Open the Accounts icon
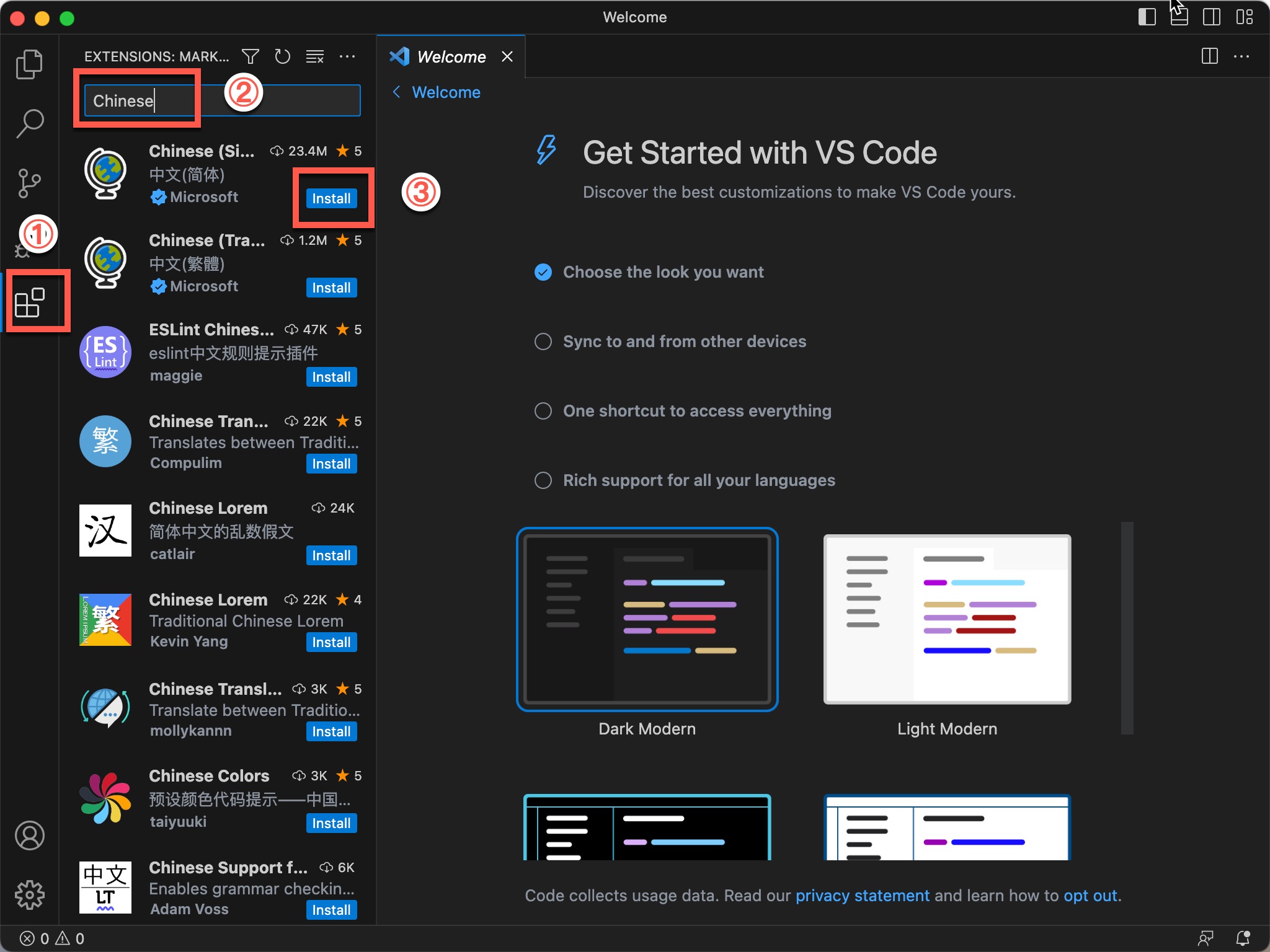The width and height of the screenshot is (1270, 952). [29, 835]
